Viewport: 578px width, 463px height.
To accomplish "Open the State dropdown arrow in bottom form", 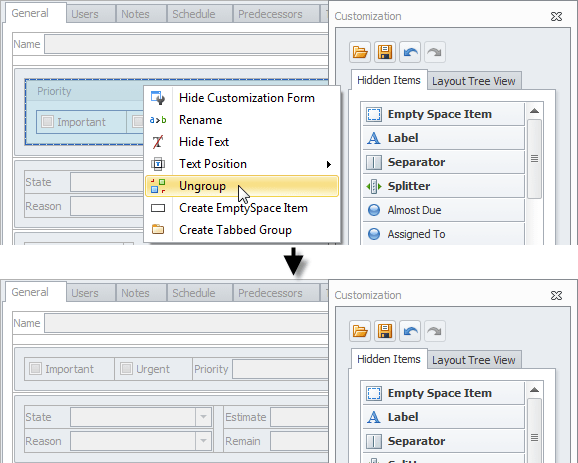I will tap(203, 417).
